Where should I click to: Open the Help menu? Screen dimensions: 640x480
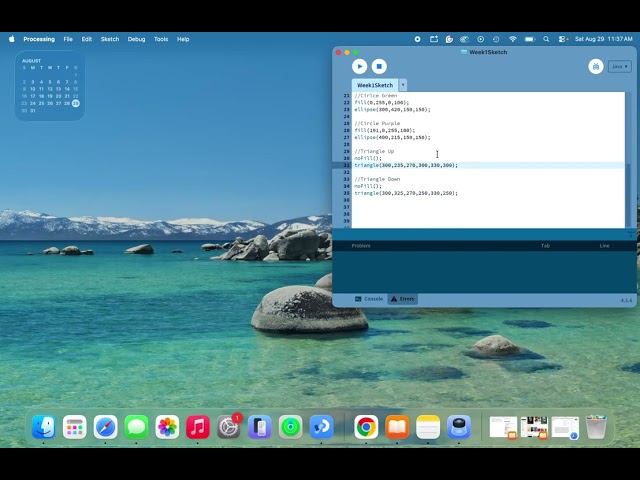point(183,39)
